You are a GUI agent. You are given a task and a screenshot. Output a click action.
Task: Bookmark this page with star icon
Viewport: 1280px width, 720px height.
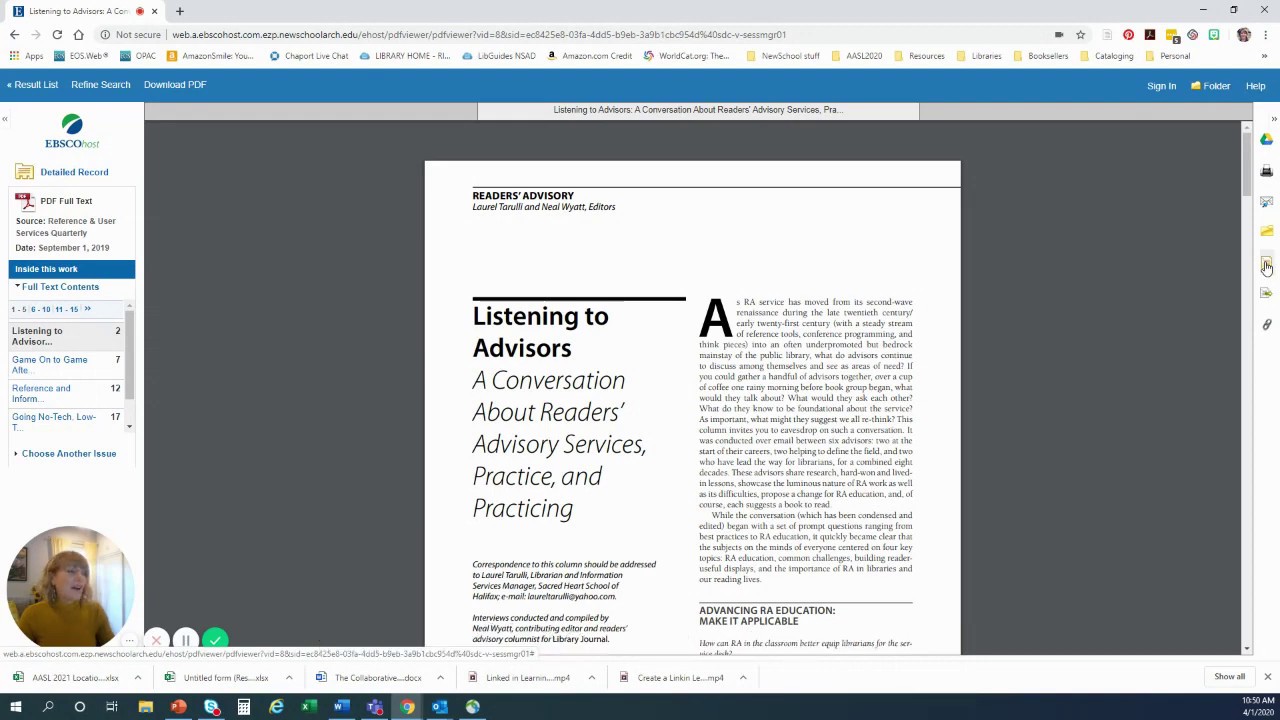point(1080,35)
